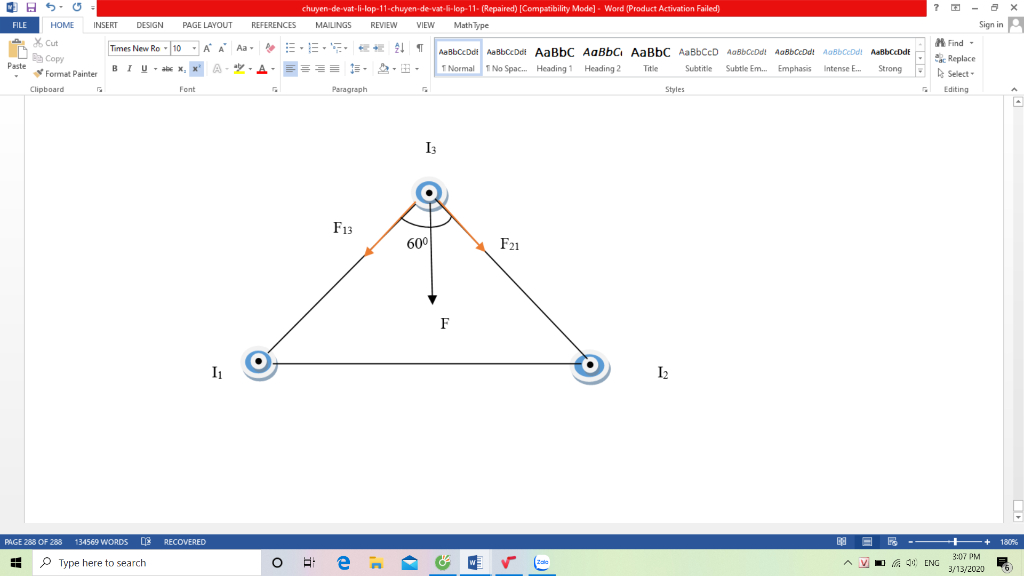Grow the font size

tap(207, 48)
